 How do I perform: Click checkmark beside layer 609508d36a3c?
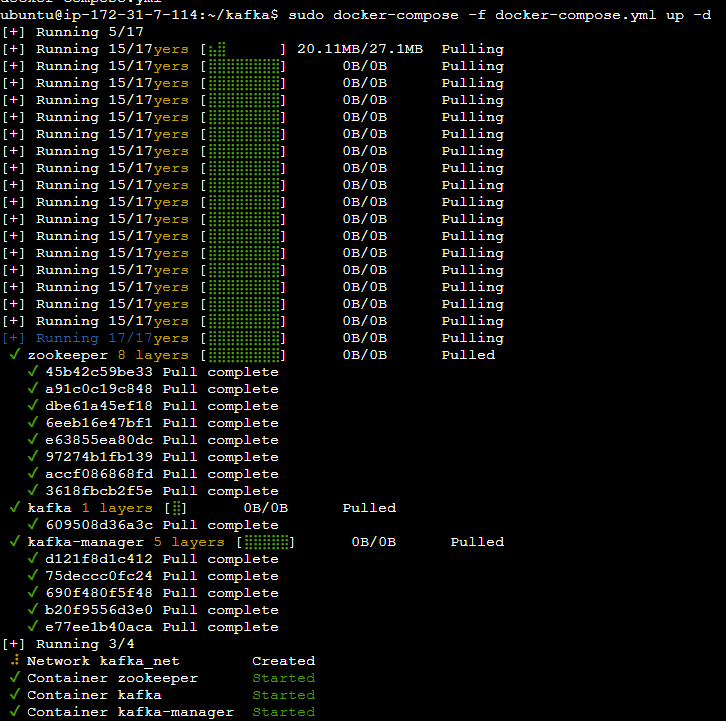(32, 524)
